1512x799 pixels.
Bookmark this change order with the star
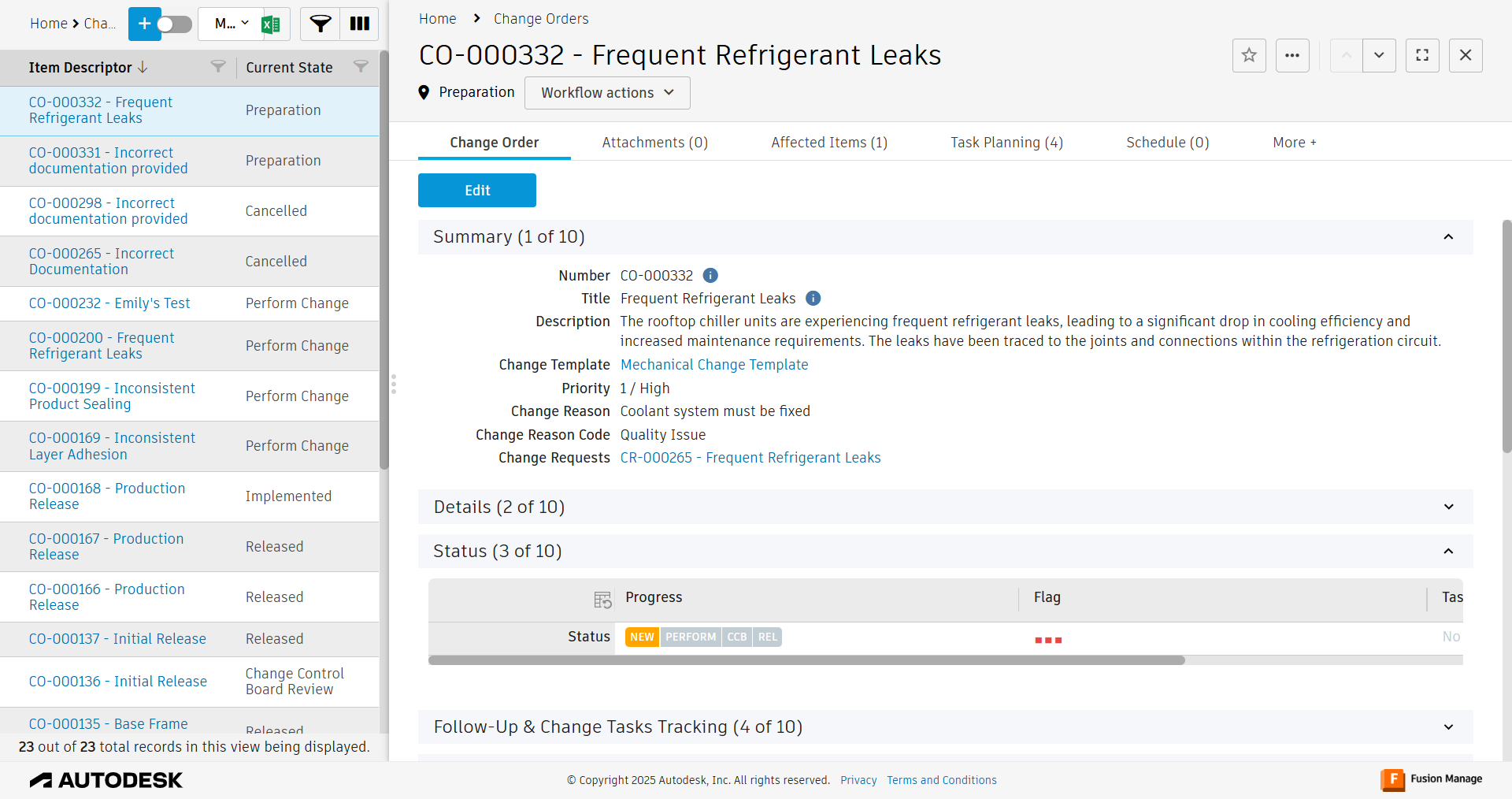point(1249,55)
